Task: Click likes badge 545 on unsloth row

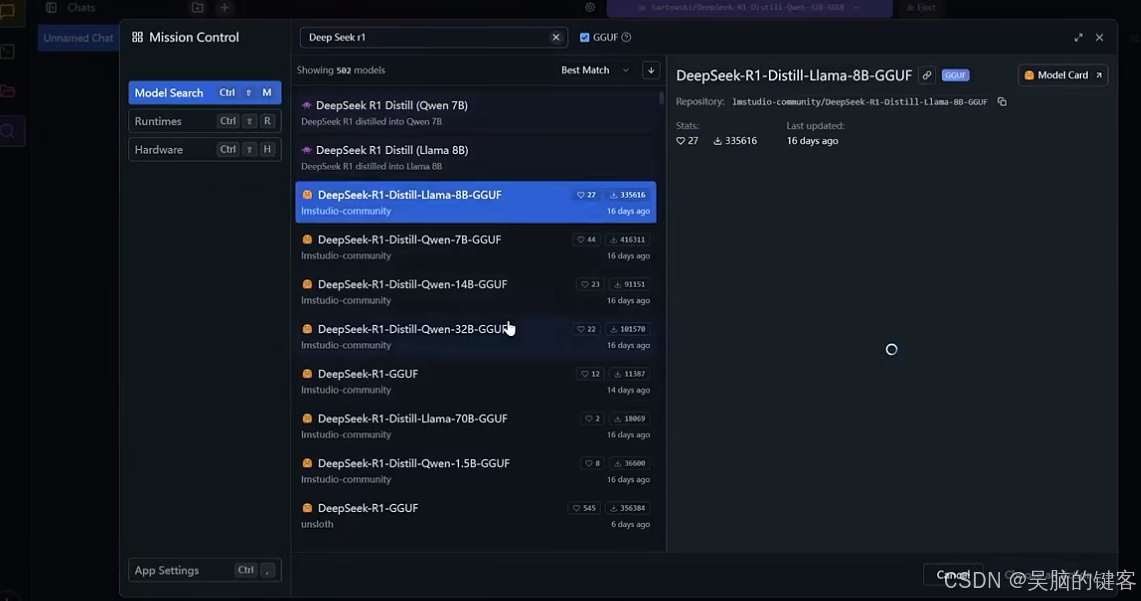Action: click(x=584, y=508)
